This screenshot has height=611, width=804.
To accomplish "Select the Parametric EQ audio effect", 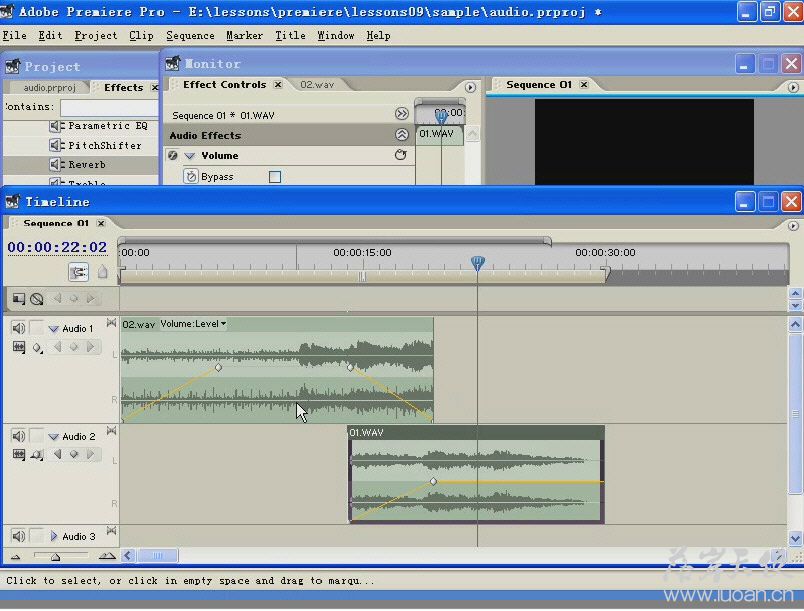I will [x=108, y=126].
